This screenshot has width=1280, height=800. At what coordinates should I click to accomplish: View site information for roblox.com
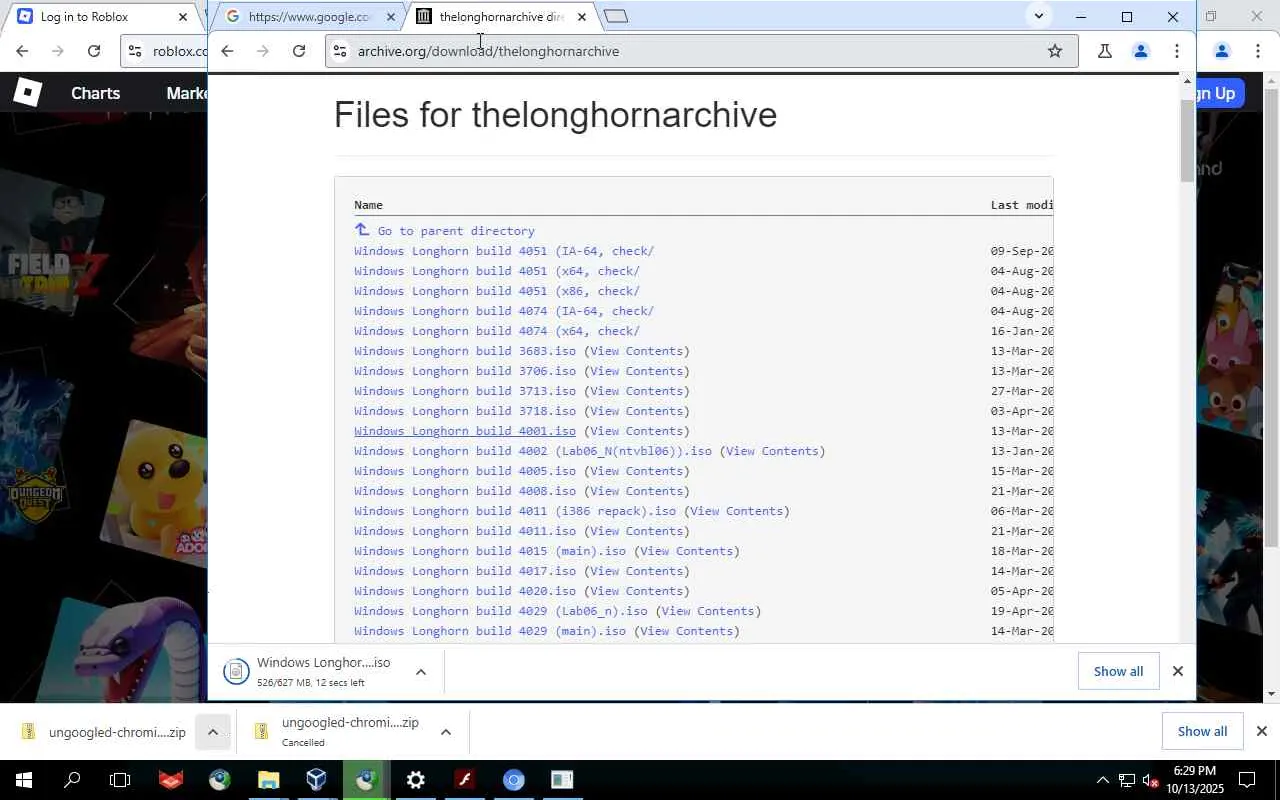[135, 51]
